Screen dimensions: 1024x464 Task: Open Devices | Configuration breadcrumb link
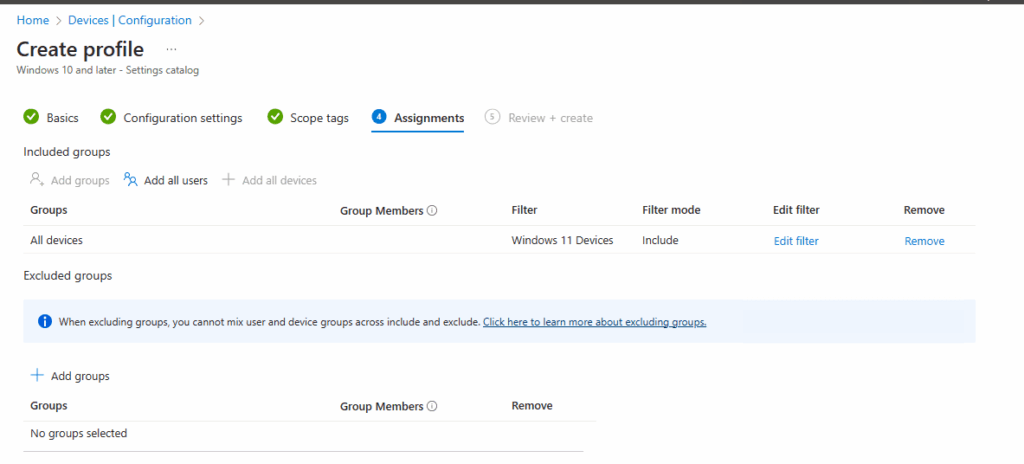click(129, 20)
